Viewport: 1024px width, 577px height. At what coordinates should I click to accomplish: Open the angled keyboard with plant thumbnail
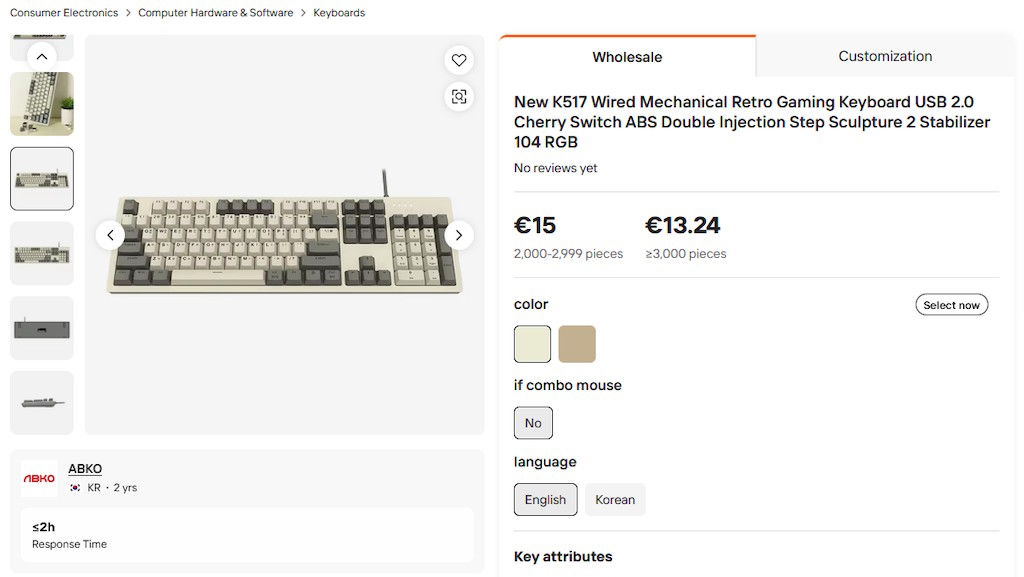click(42, 104)
